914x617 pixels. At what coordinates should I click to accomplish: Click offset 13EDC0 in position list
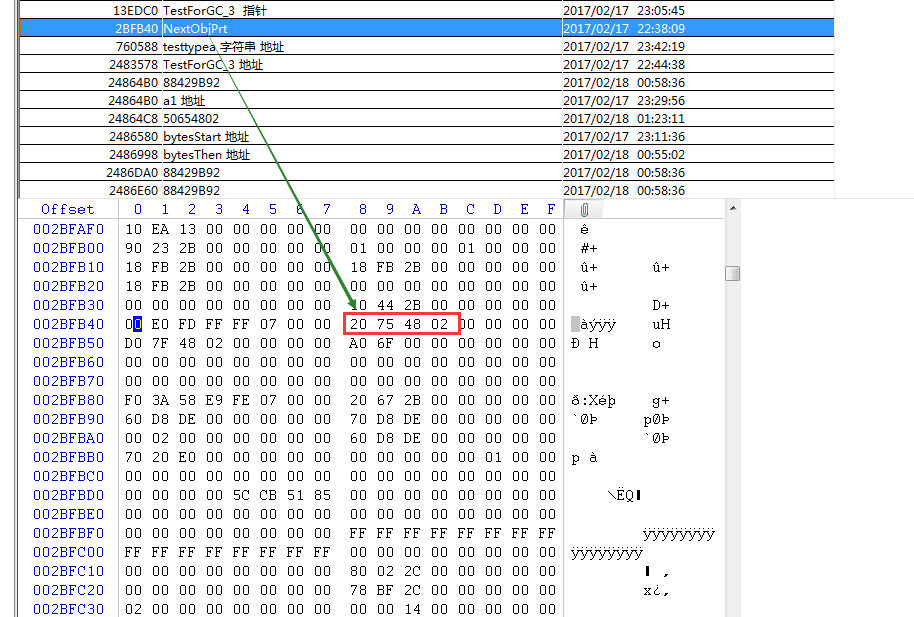pos(135,10)
